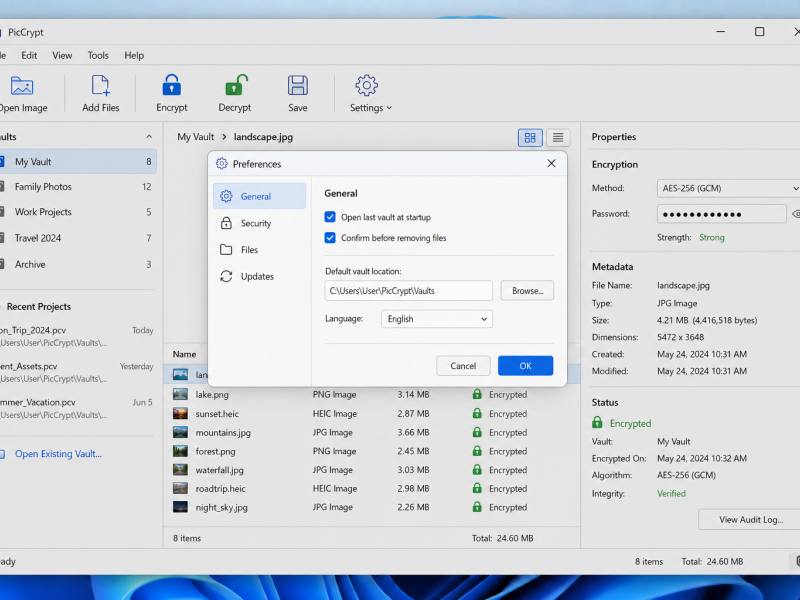Viewport: 800px width, 600px height.
Task: Click the mountains.jpg file name
Action: pyautogui.click(x=223, y=433)
